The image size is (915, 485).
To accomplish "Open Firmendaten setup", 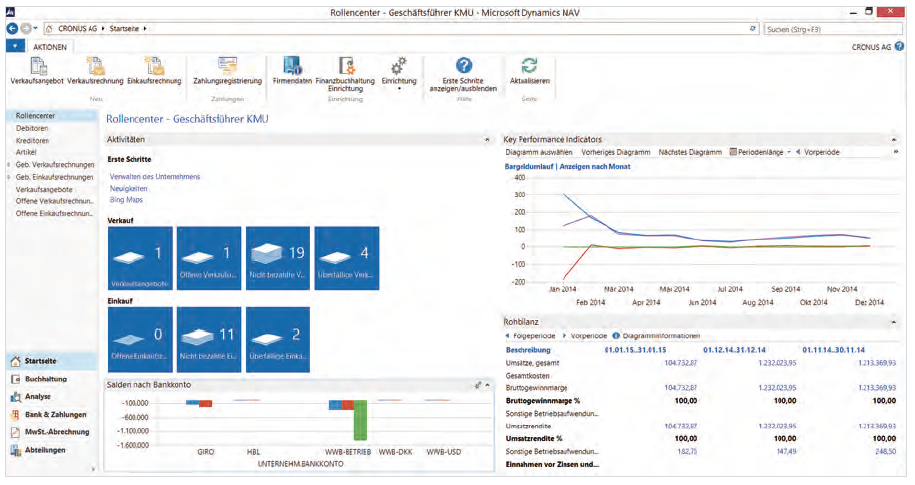I will point(292,71).
